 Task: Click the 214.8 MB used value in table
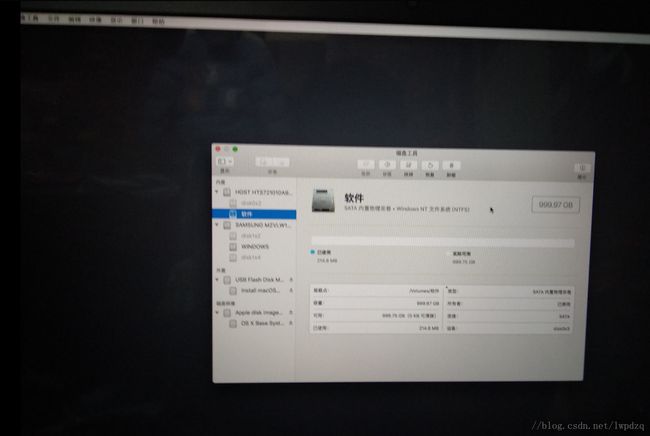pos(429,328)
